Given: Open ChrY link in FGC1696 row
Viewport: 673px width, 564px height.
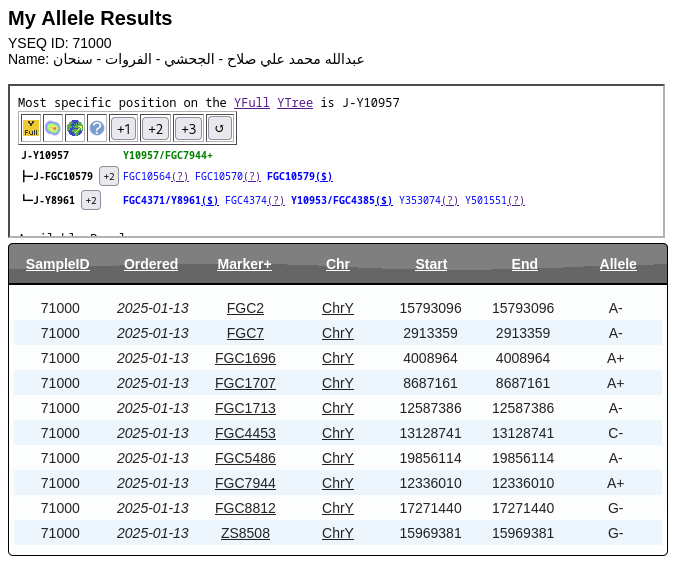Looking at the screenshot, I should point(338,358).
